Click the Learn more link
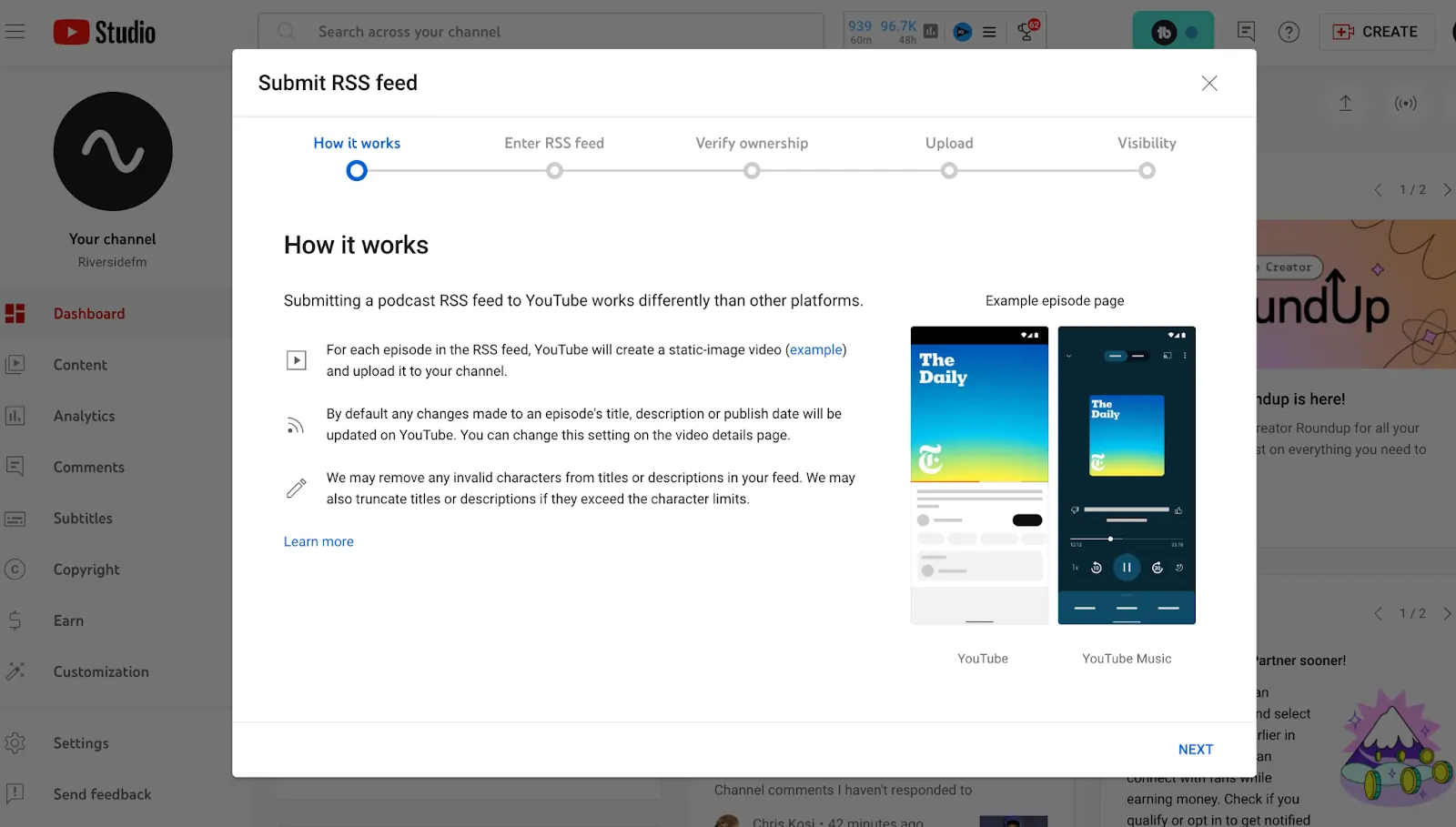 318,541
